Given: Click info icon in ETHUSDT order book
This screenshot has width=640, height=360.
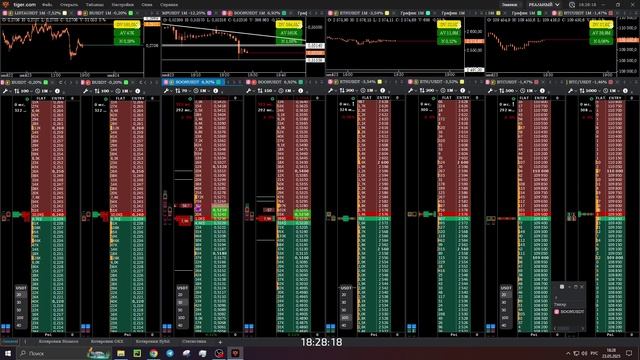Looking at the screenshot, I should (x=382, y=91).
